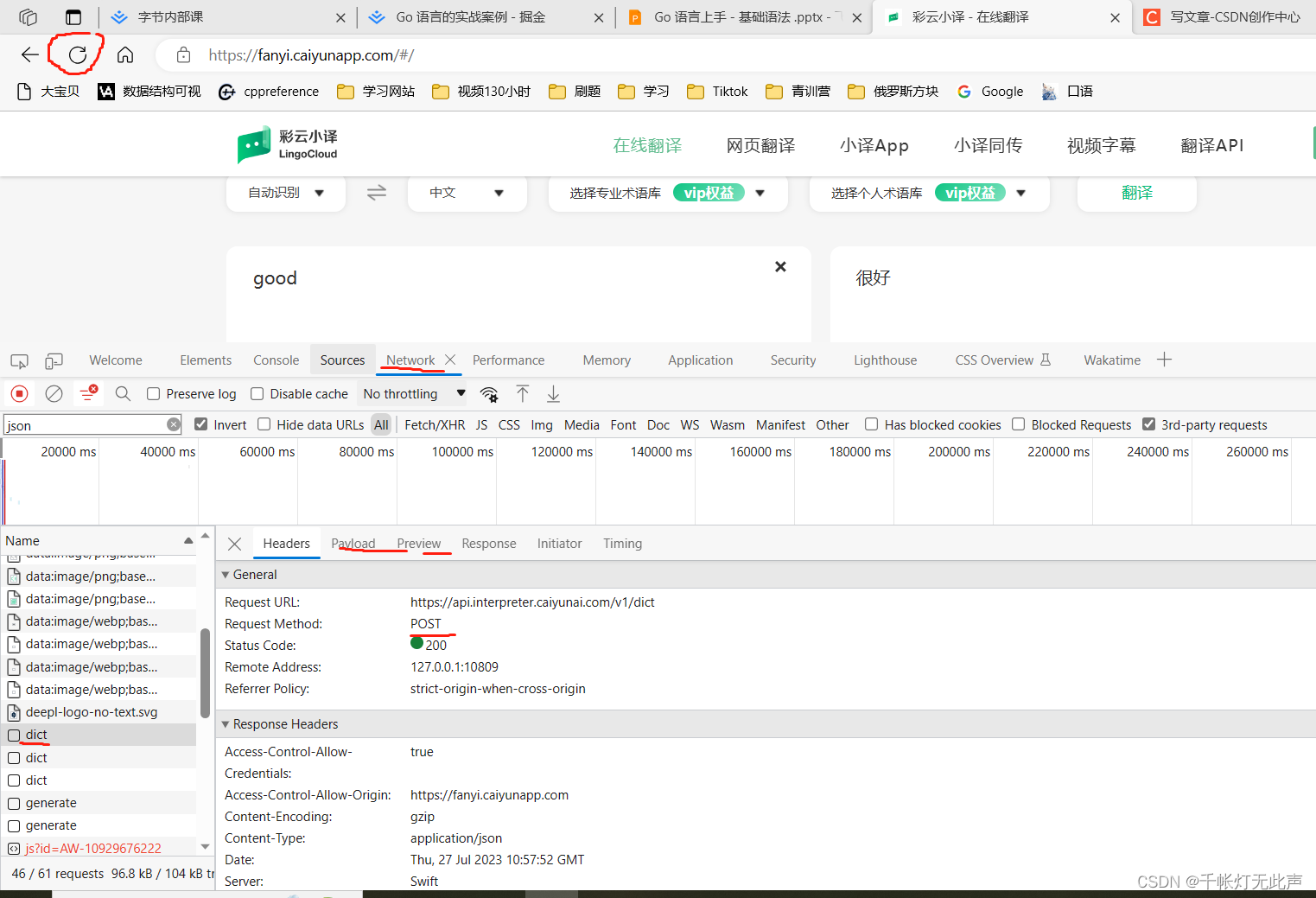
Task: Stop recording network log
Action: click(x=20, y=394)
